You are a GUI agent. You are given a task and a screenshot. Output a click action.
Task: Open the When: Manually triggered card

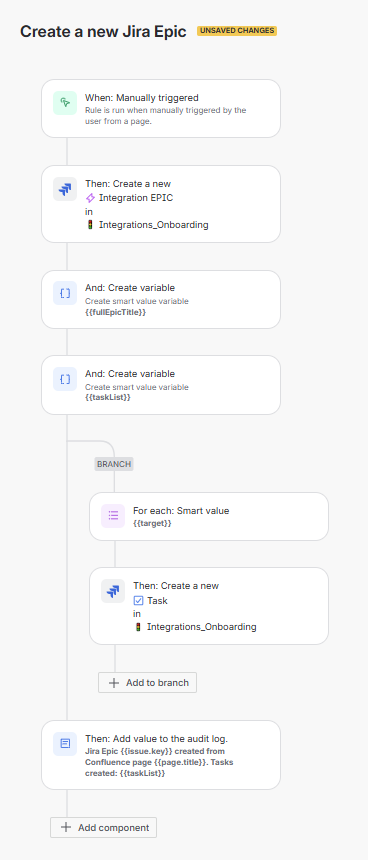pyautogui.click(x=161, y=109)
